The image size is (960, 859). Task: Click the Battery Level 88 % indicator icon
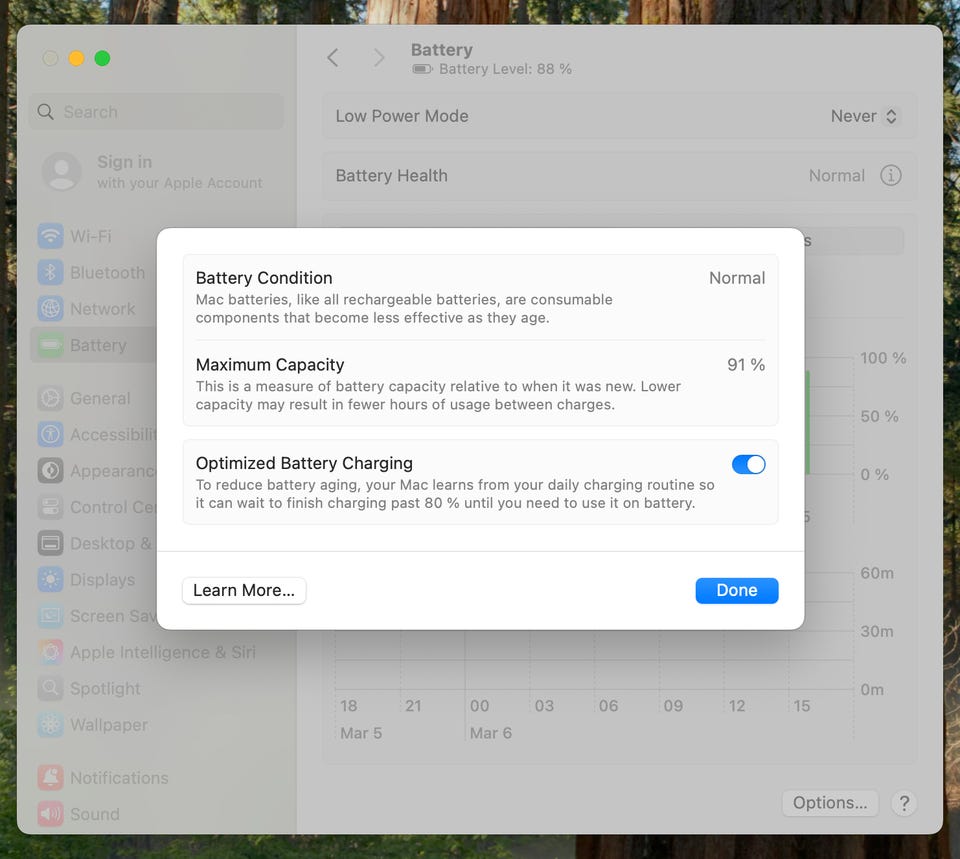coord(422,69)
